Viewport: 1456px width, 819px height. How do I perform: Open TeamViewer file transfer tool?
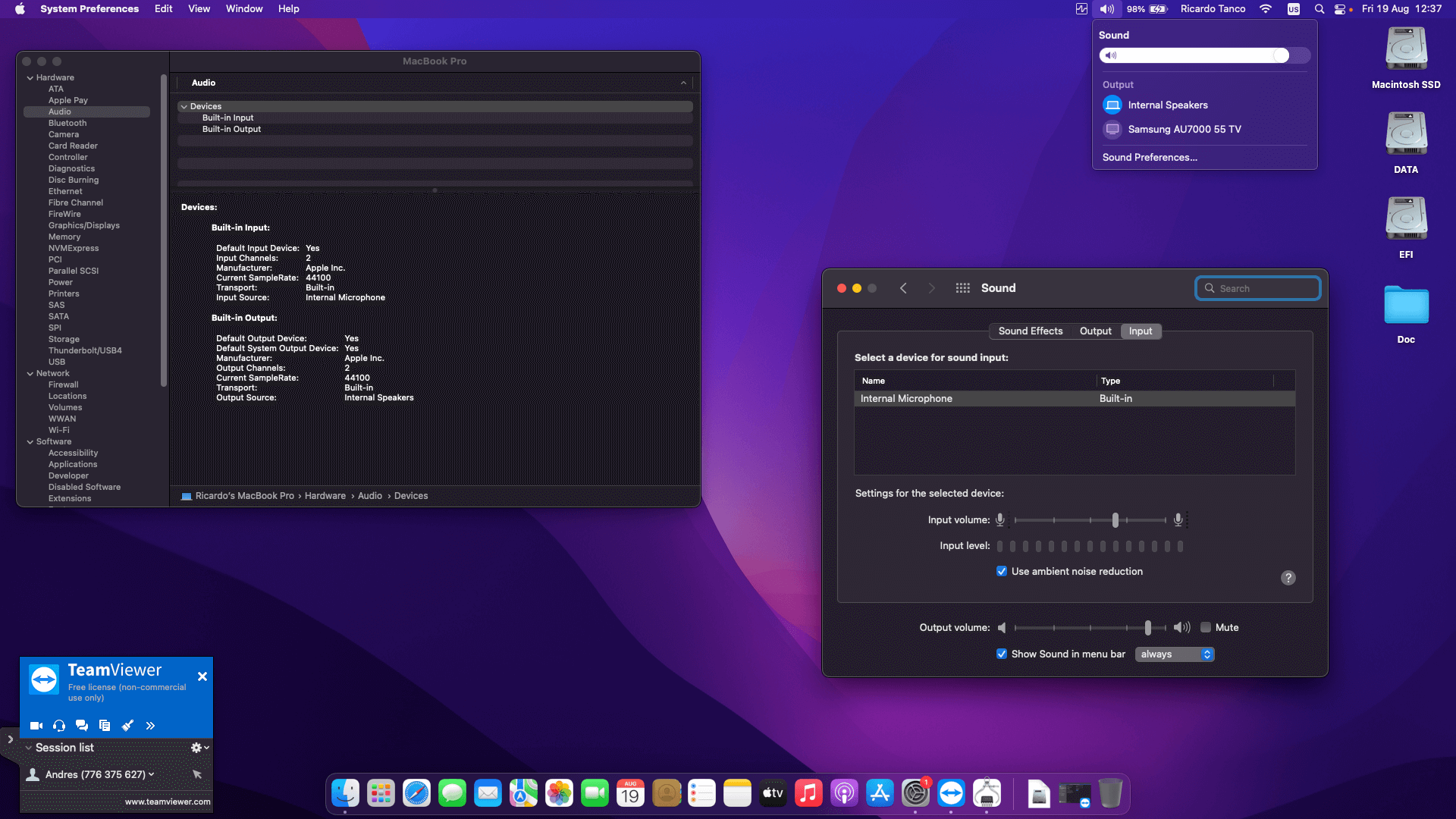[104, 725]
